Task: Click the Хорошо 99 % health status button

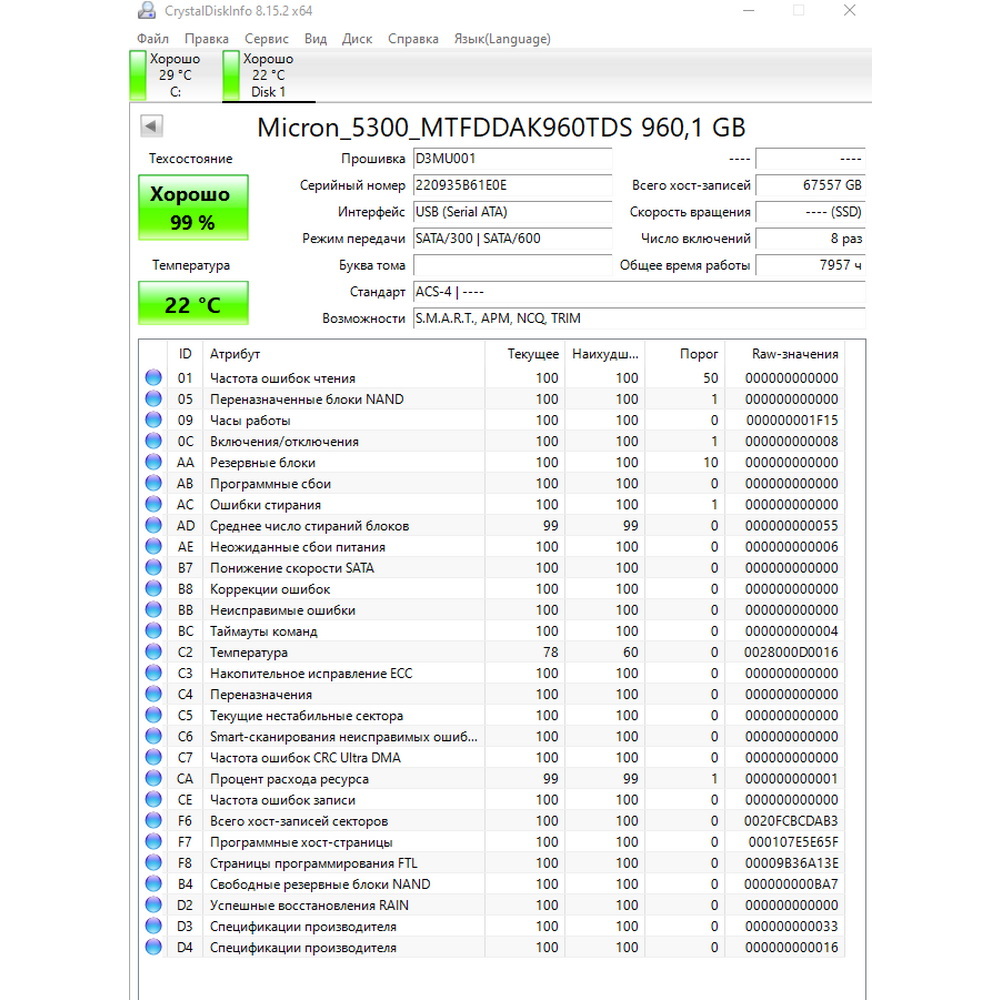Action: [193, 208]
